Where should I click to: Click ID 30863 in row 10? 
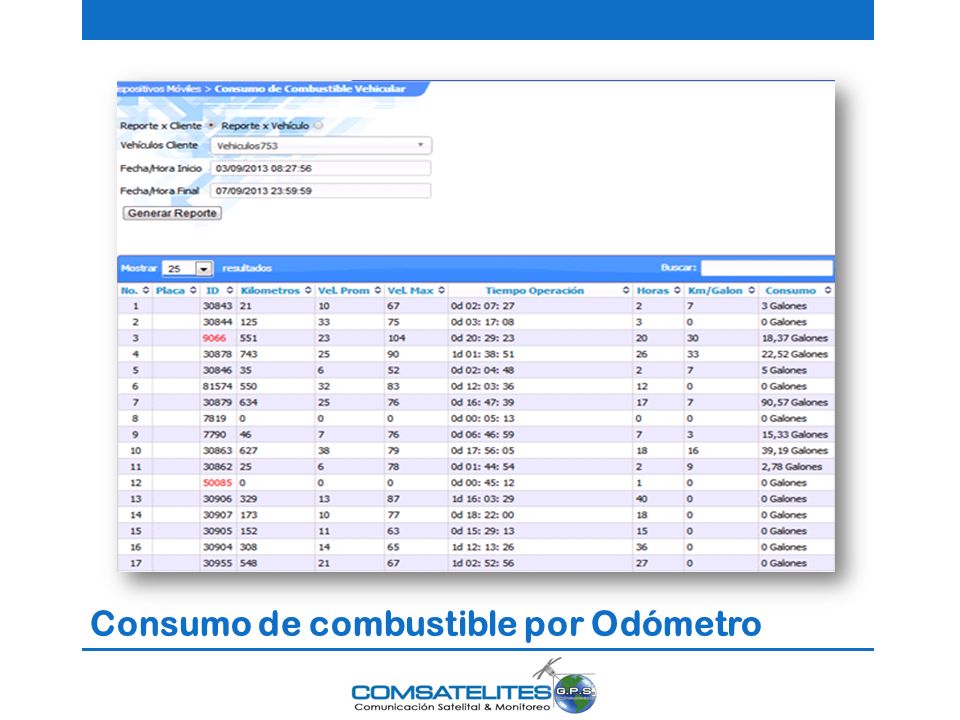[217, 451]
